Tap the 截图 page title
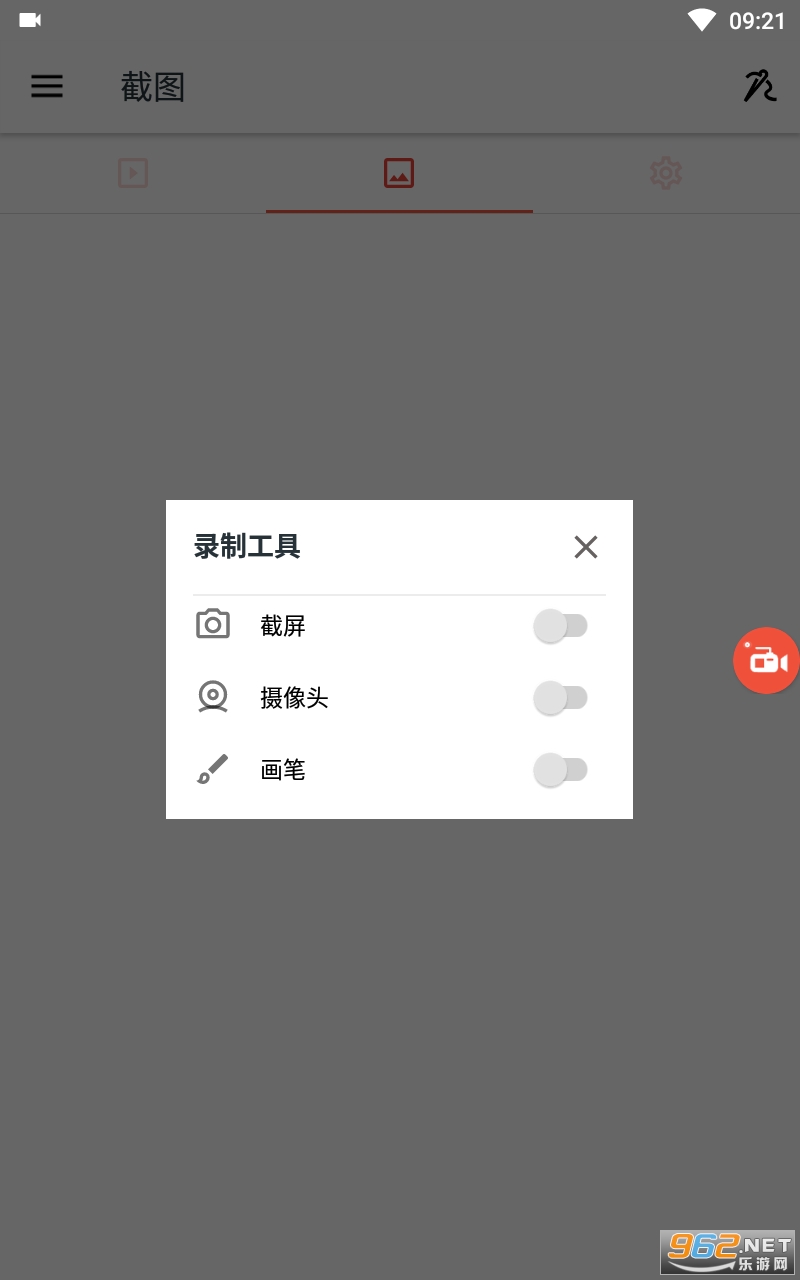 coord(153,87)
